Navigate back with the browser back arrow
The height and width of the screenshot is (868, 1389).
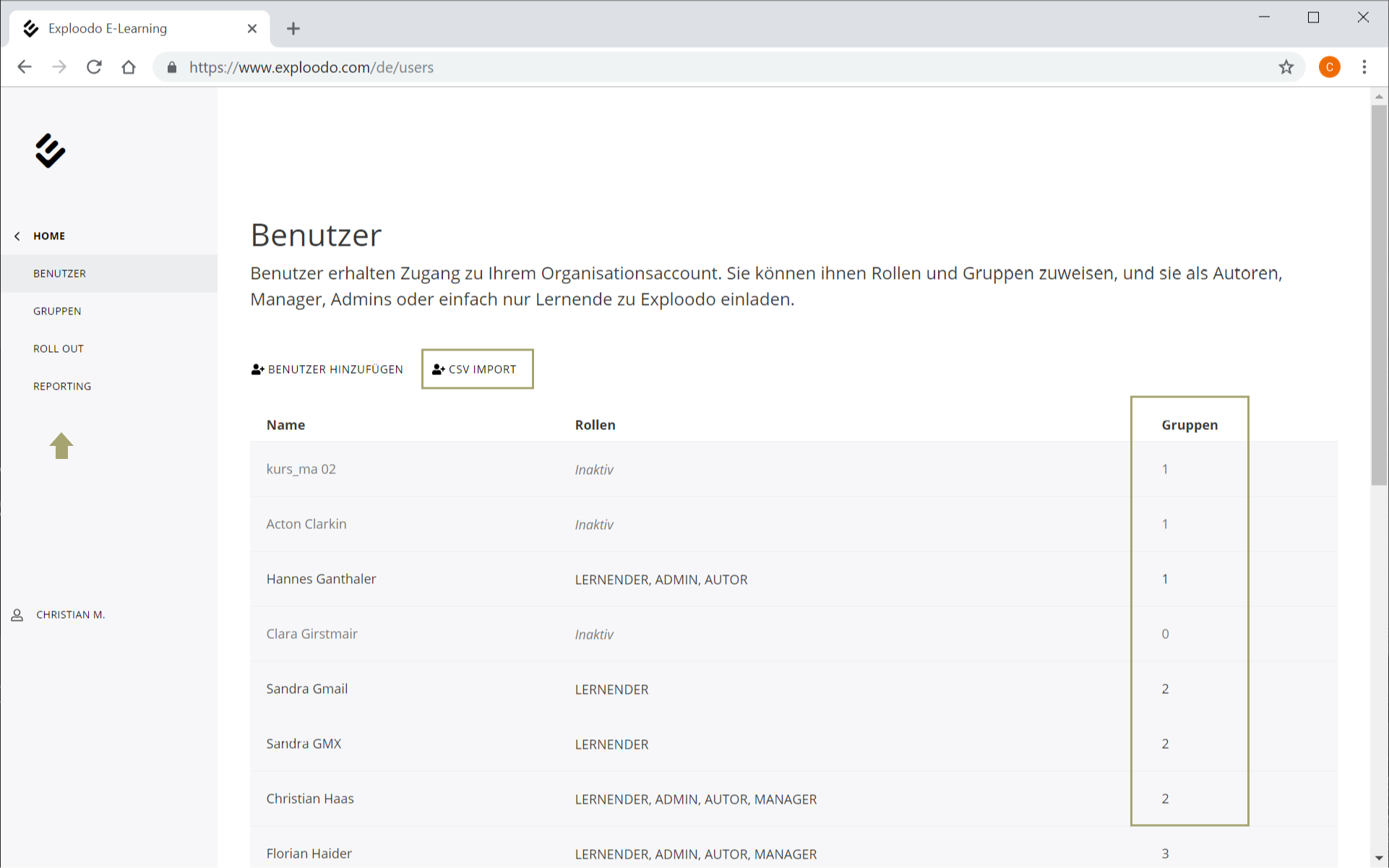pyautogui.click(x=25, y=67)
